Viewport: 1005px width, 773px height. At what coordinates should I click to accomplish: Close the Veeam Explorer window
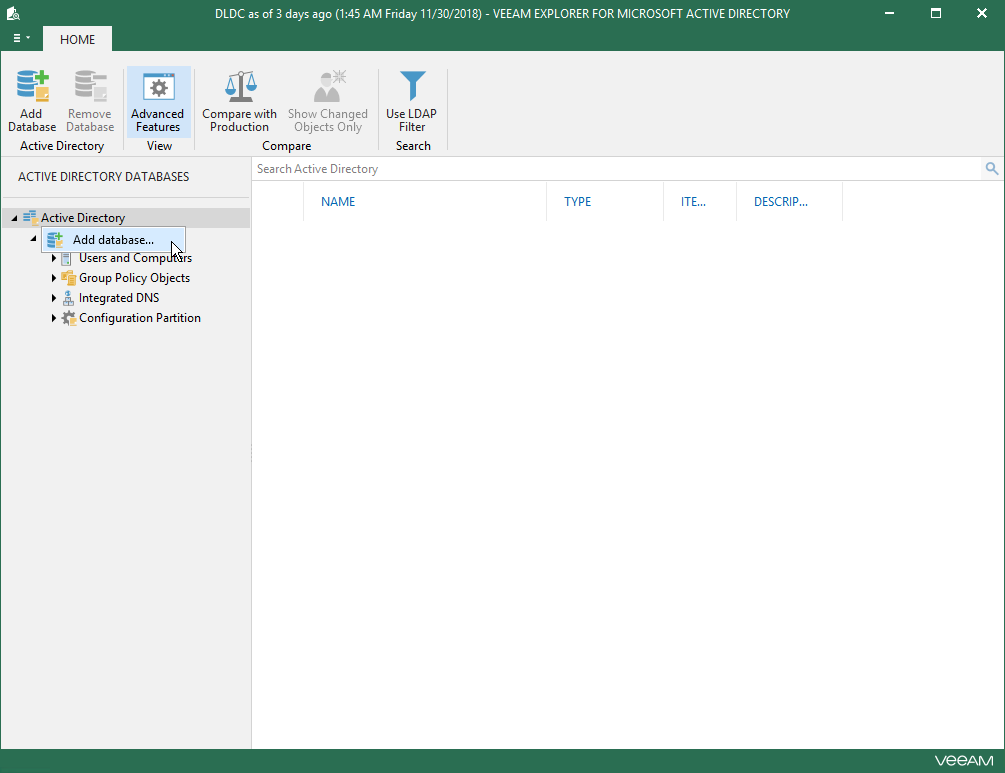coord(981,13)
